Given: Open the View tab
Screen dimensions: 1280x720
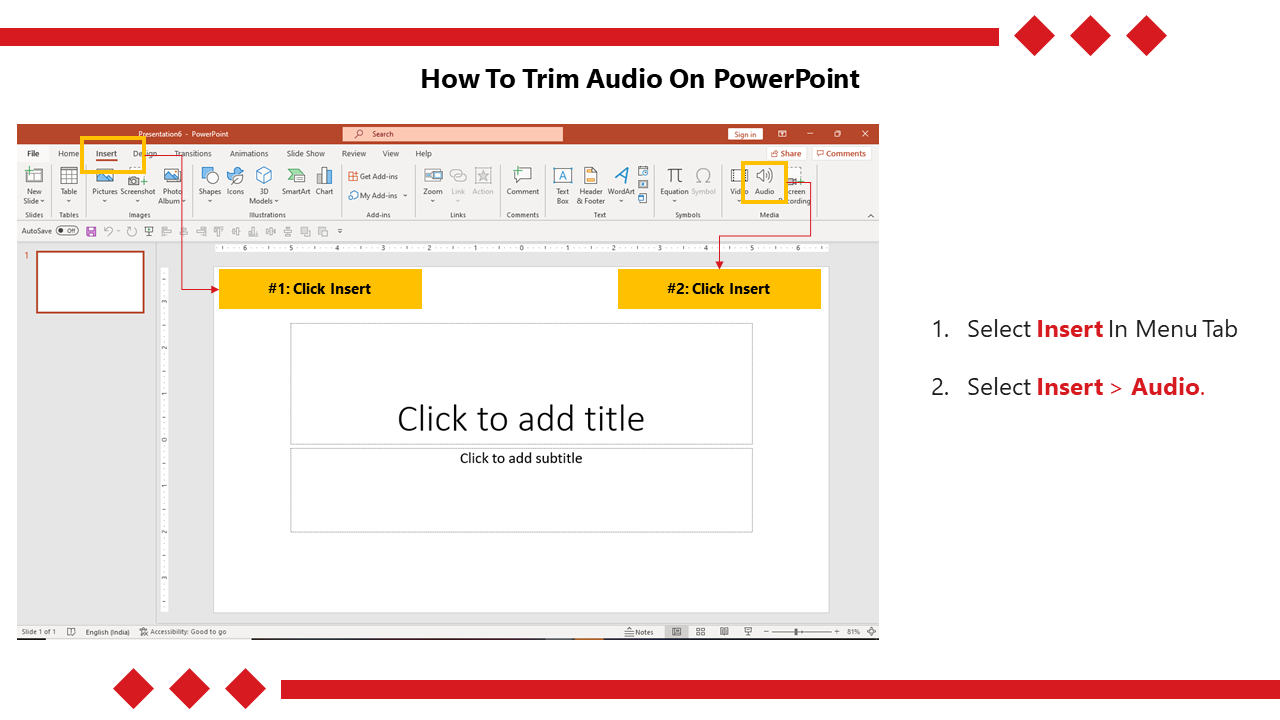Looking at the screenshot, I should point(391,154).
